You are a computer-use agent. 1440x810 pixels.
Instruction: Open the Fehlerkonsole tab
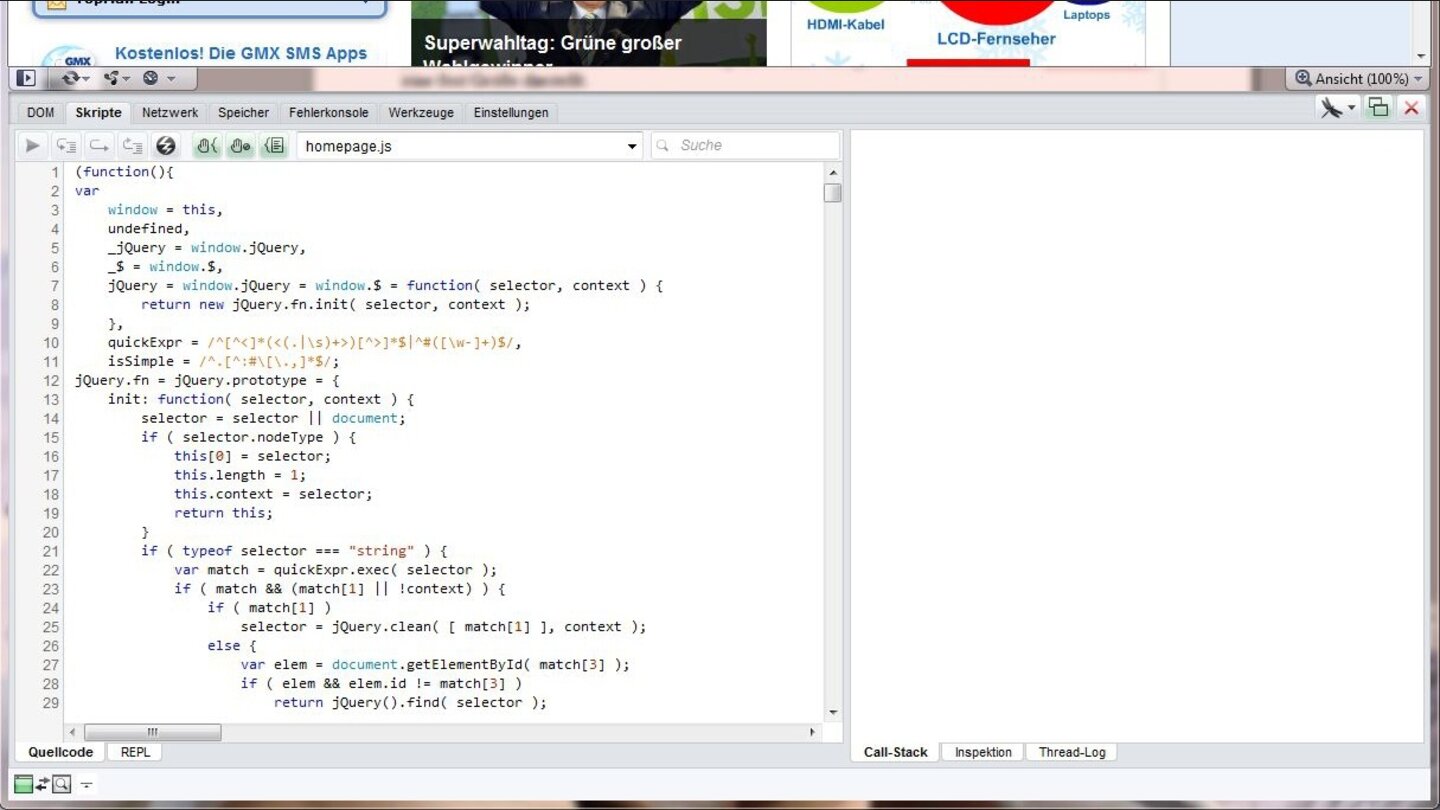[x=328, y=113]
